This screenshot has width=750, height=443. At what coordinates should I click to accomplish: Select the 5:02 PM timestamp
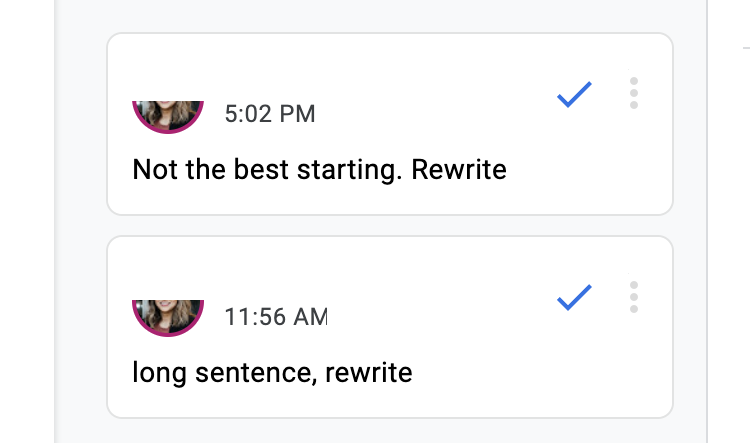270,114
